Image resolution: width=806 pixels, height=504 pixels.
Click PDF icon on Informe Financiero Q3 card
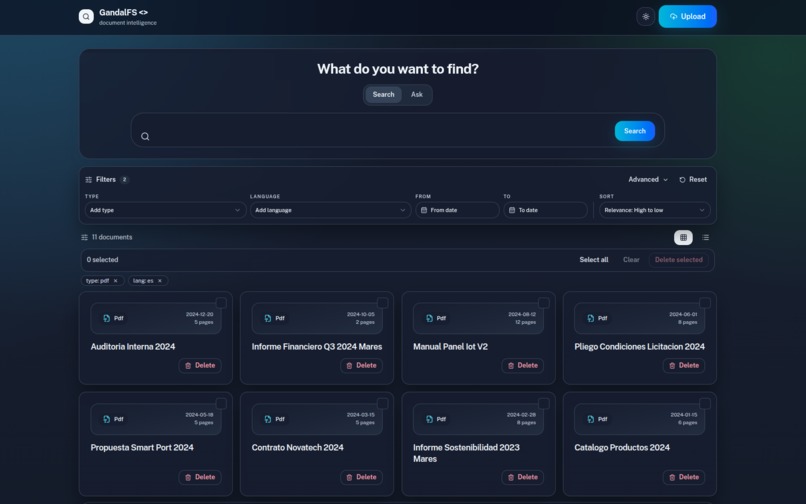[x=268, y=318]
